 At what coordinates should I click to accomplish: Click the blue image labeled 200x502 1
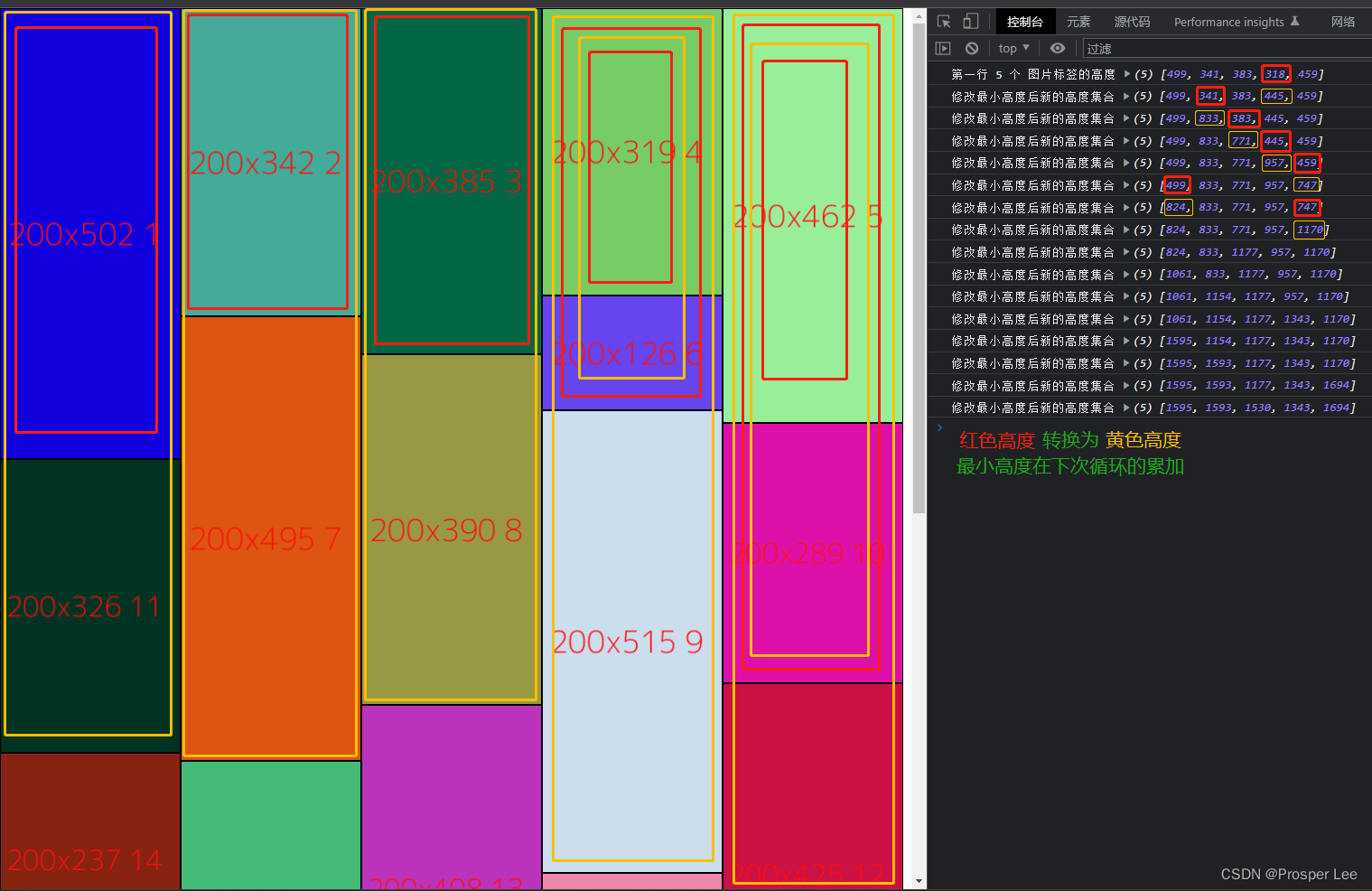click(x=90, y=234)
